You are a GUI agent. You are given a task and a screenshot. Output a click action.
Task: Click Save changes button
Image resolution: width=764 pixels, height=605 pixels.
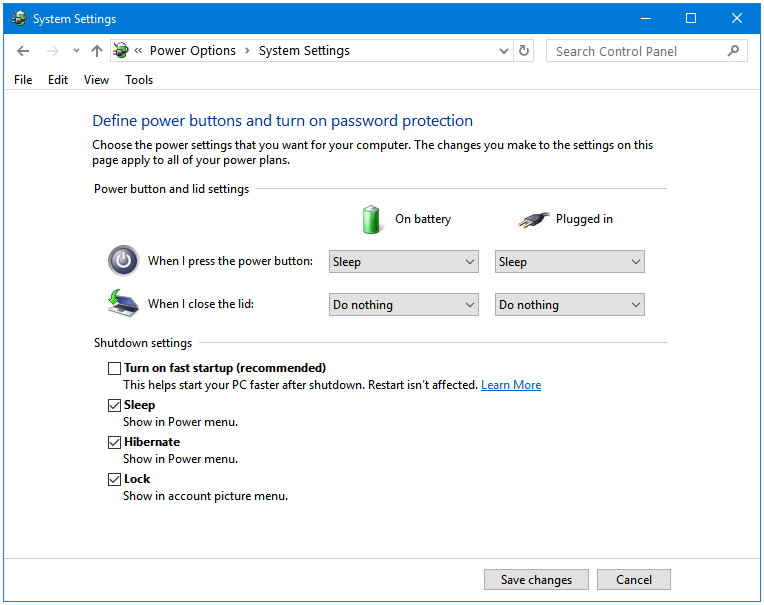click(536, 580)
